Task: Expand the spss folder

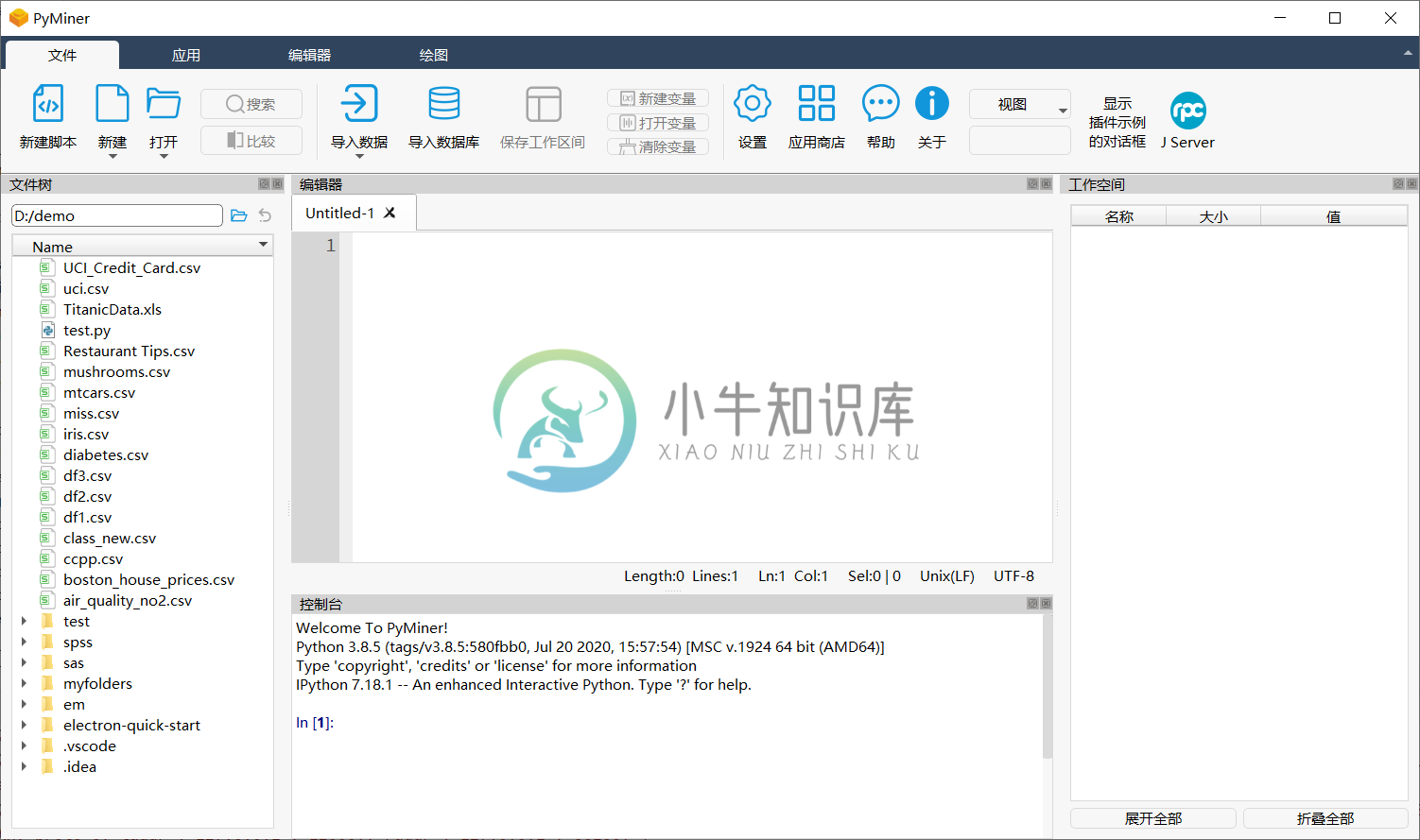Action: tap(24, 643)
